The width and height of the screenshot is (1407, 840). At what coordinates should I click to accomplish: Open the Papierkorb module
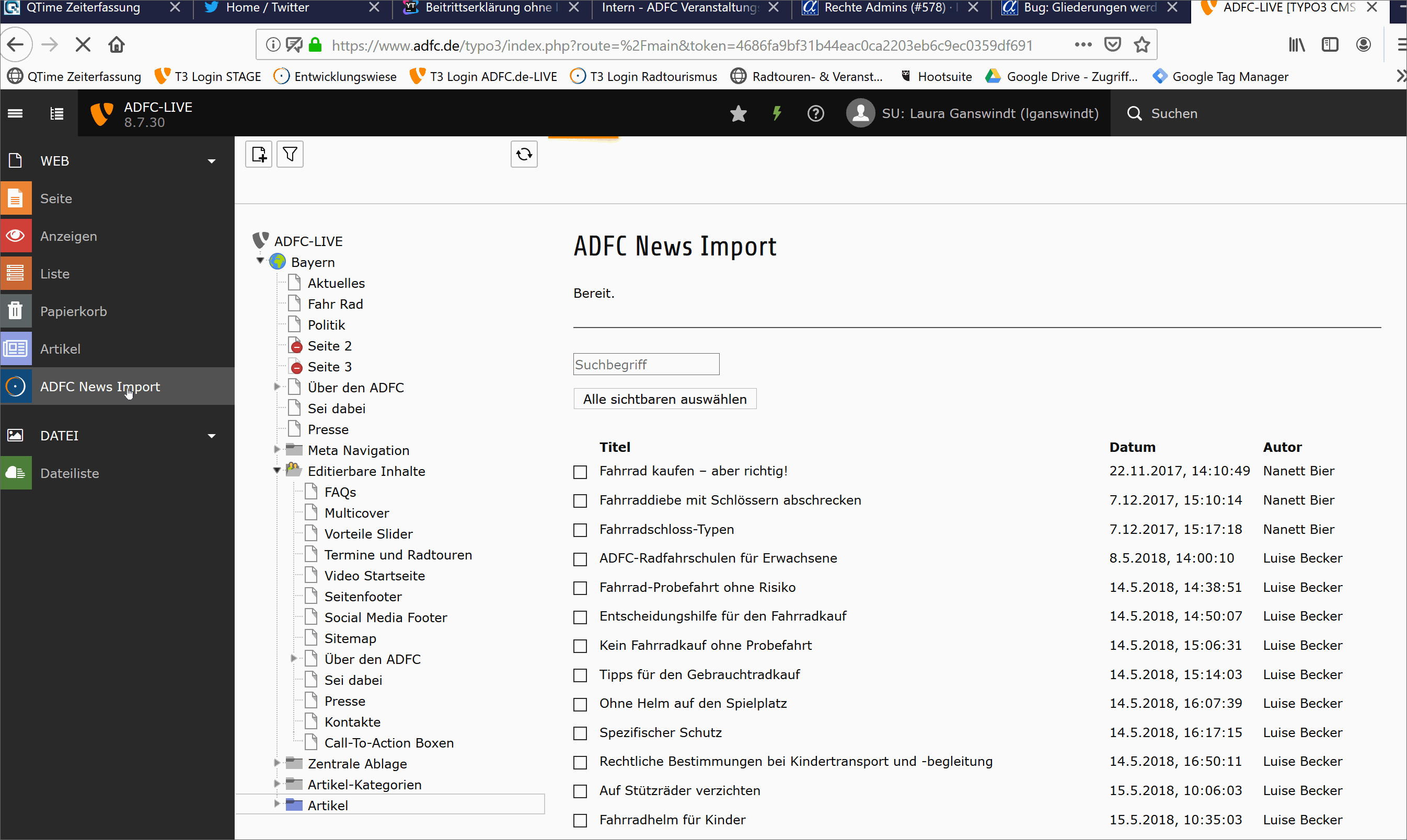point(73,311)
